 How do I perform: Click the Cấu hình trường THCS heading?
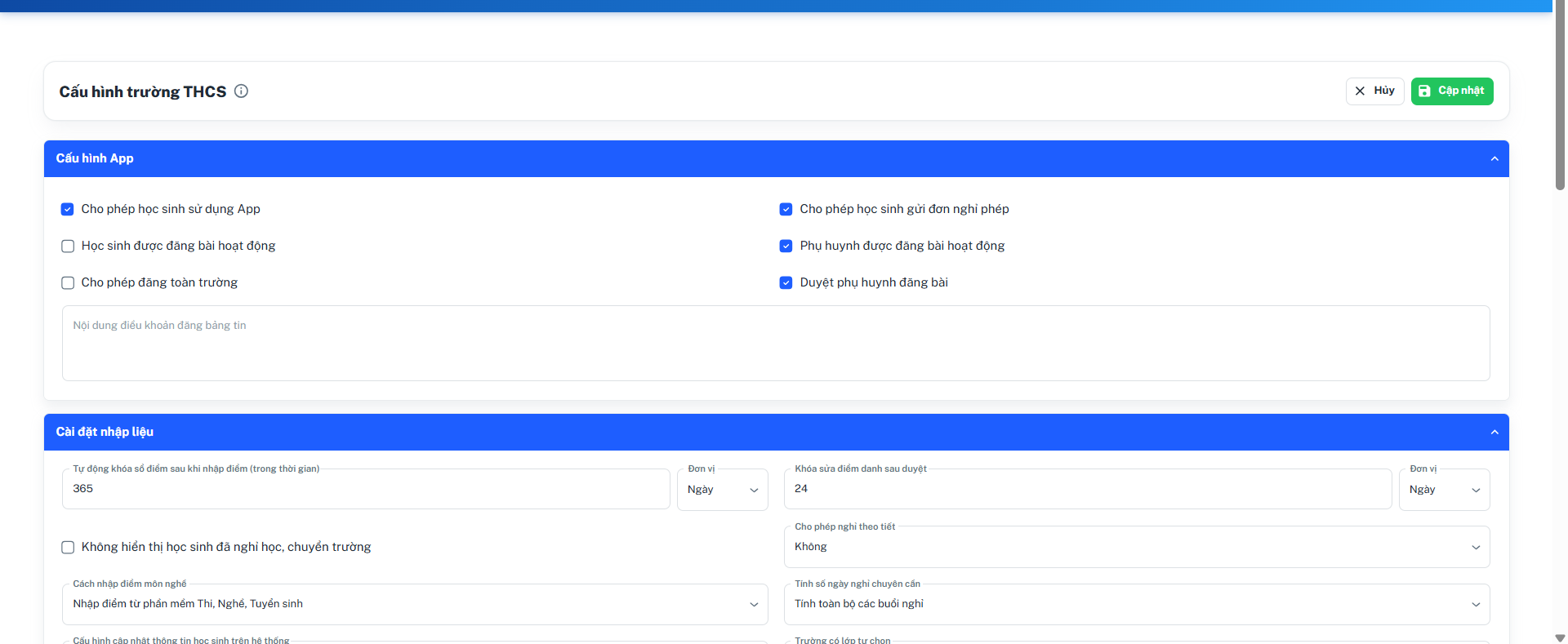click(143, 92)
